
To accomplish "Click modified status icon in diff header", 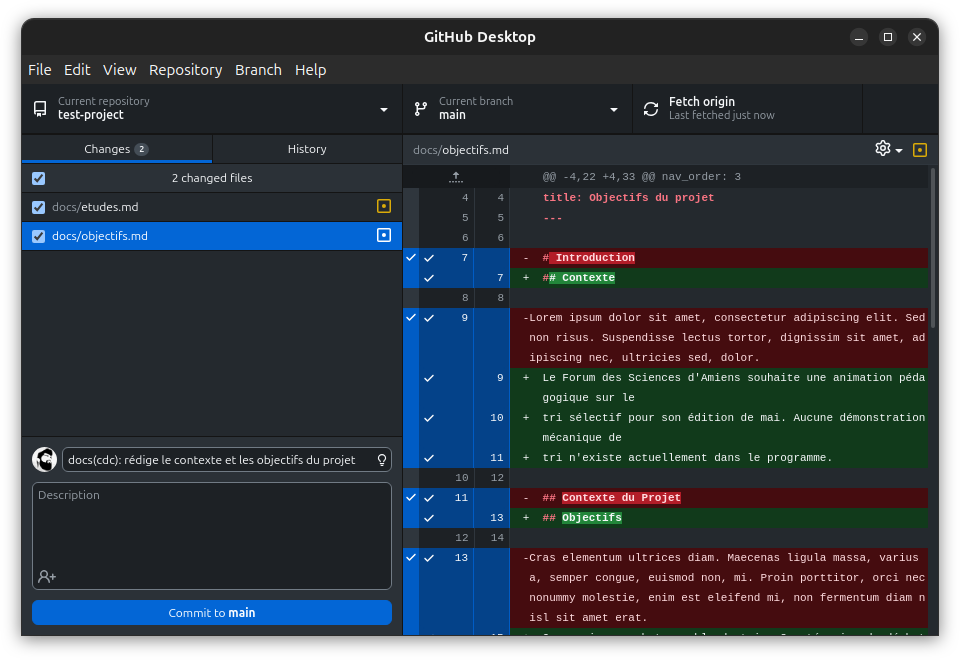I will click(x=920, y=150).
